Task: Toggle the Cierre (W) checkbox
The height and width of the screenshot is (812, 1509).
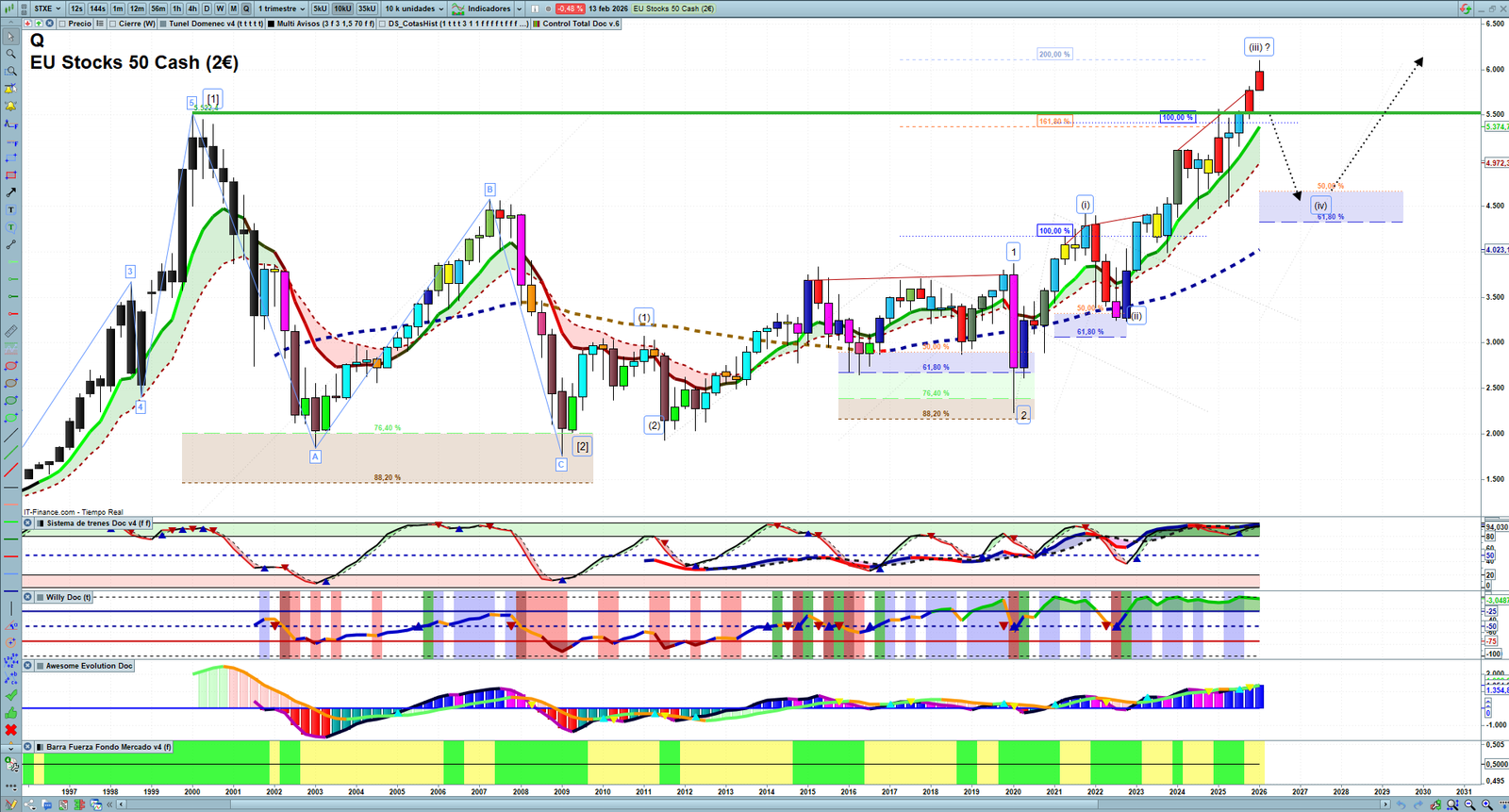Action: click(113, 24)
